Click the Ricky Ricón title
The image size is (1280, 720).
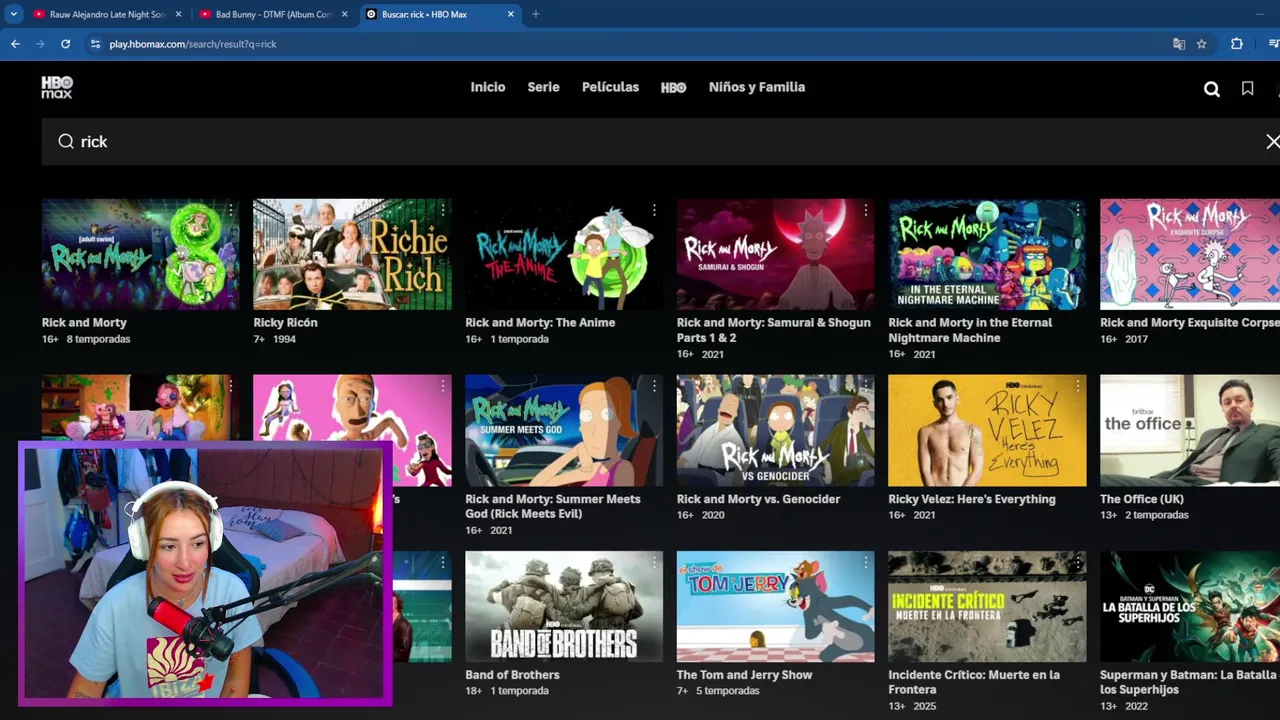tap(285, 323)
